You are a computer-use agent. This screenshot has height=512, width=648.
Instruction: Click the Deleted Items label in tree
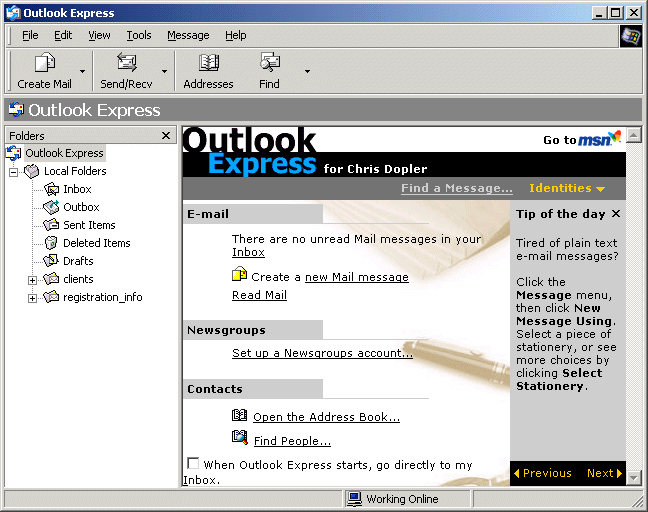pyautogui.click(x=97, y=243)
